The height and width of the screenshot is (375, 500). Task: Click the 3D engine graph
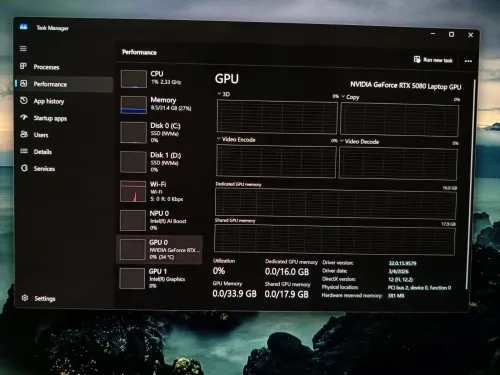click(x=277, y=117)
